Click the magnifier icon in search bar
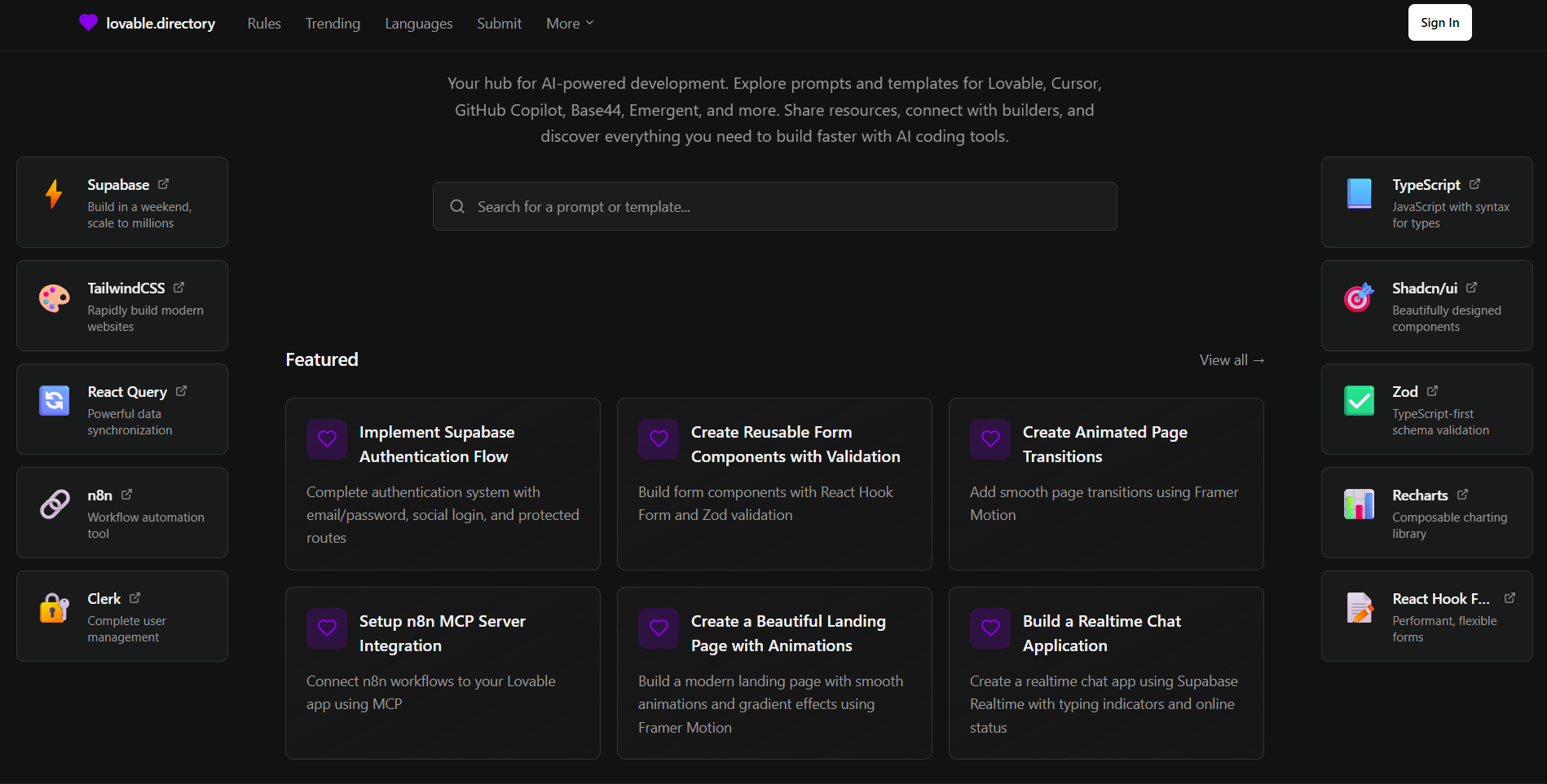Screen dimensions: 1547x784 pos(457,206)
